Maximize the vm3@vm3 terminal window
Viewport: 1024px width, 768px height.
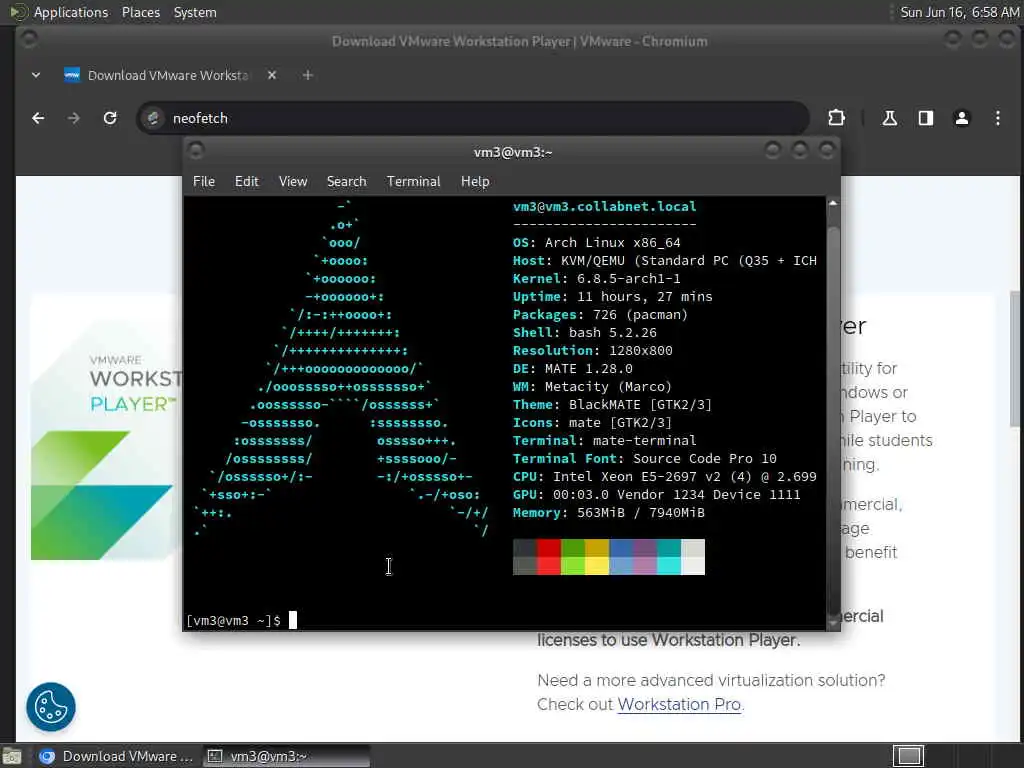click(799, 151)
